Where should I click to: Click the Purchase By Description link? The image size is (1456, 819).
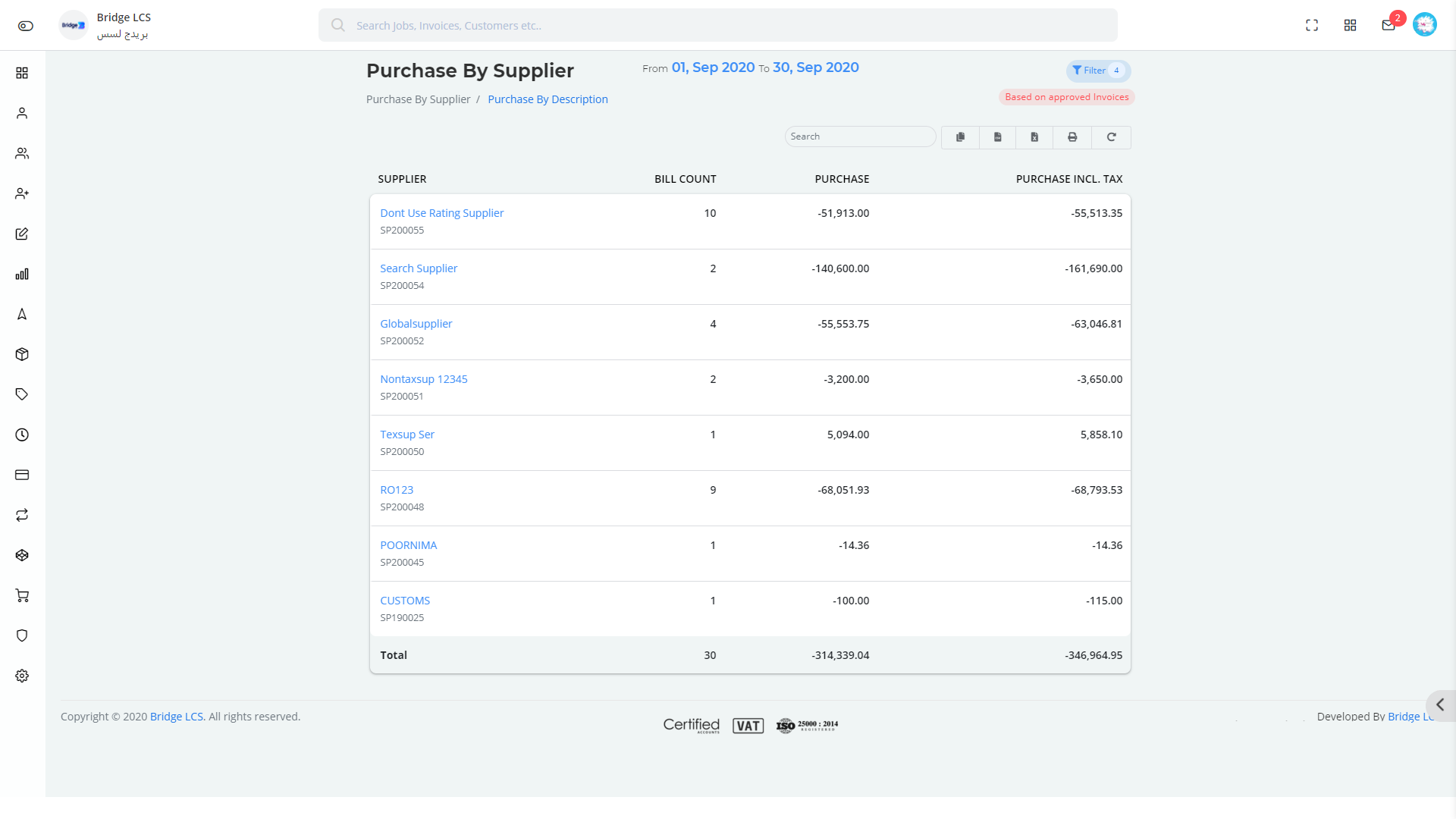pos(547,99)
